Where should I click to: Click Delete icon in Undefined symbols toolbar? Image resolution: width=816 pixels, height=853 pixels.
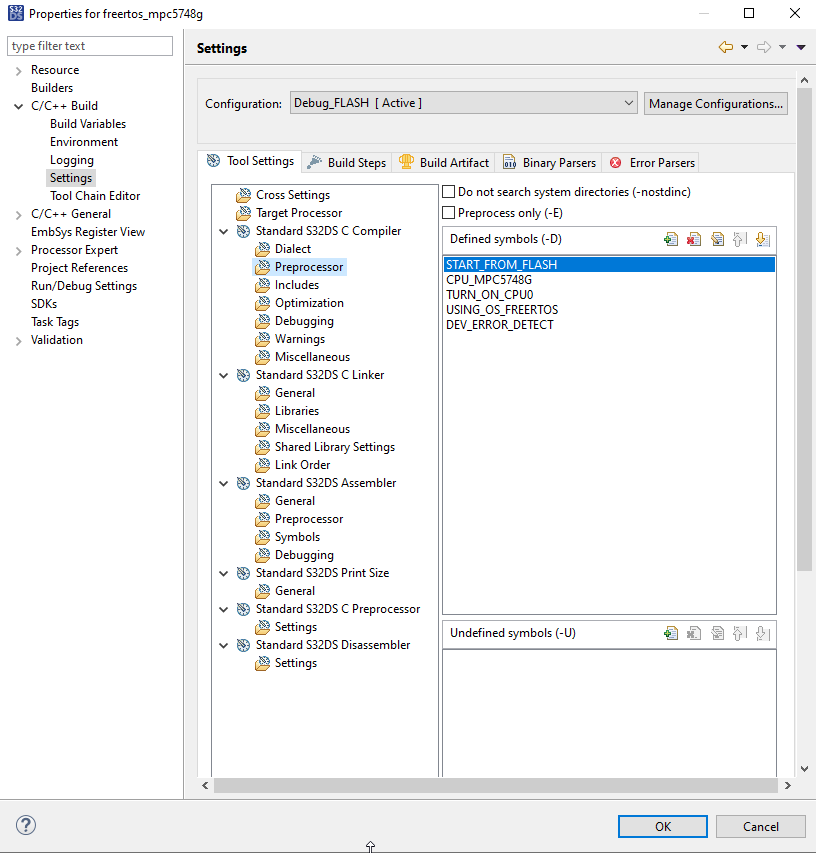[694, 633]
